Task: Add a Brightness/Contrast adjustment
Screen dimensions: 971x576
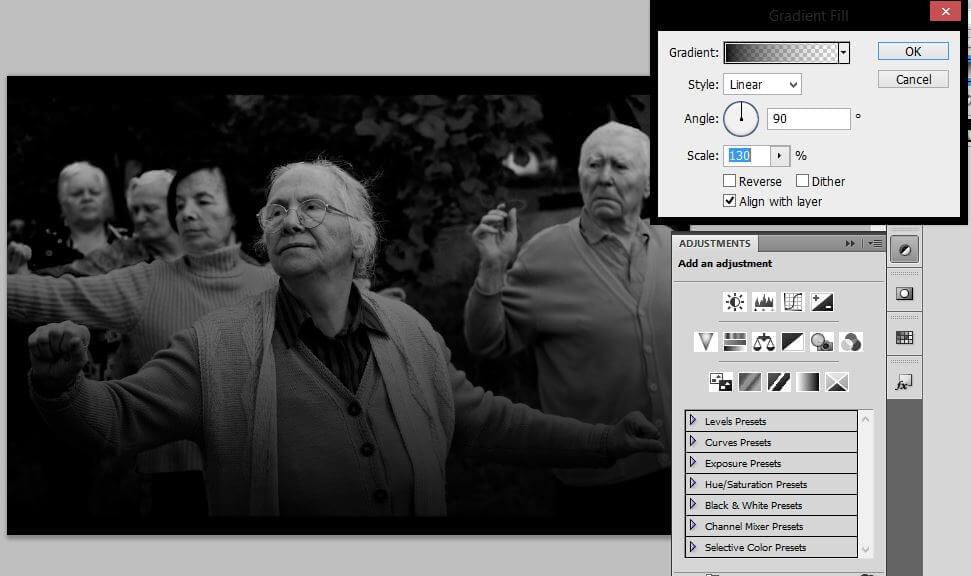Action: tap(735, 302)
